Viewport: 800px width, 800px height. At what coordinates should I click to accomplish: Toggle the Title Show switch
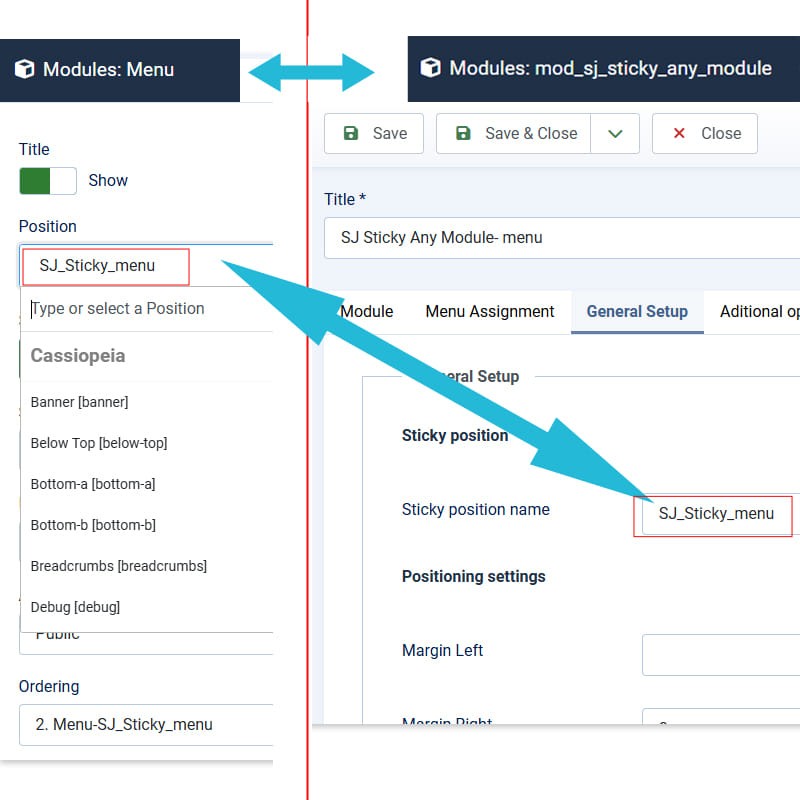point(48,181)
